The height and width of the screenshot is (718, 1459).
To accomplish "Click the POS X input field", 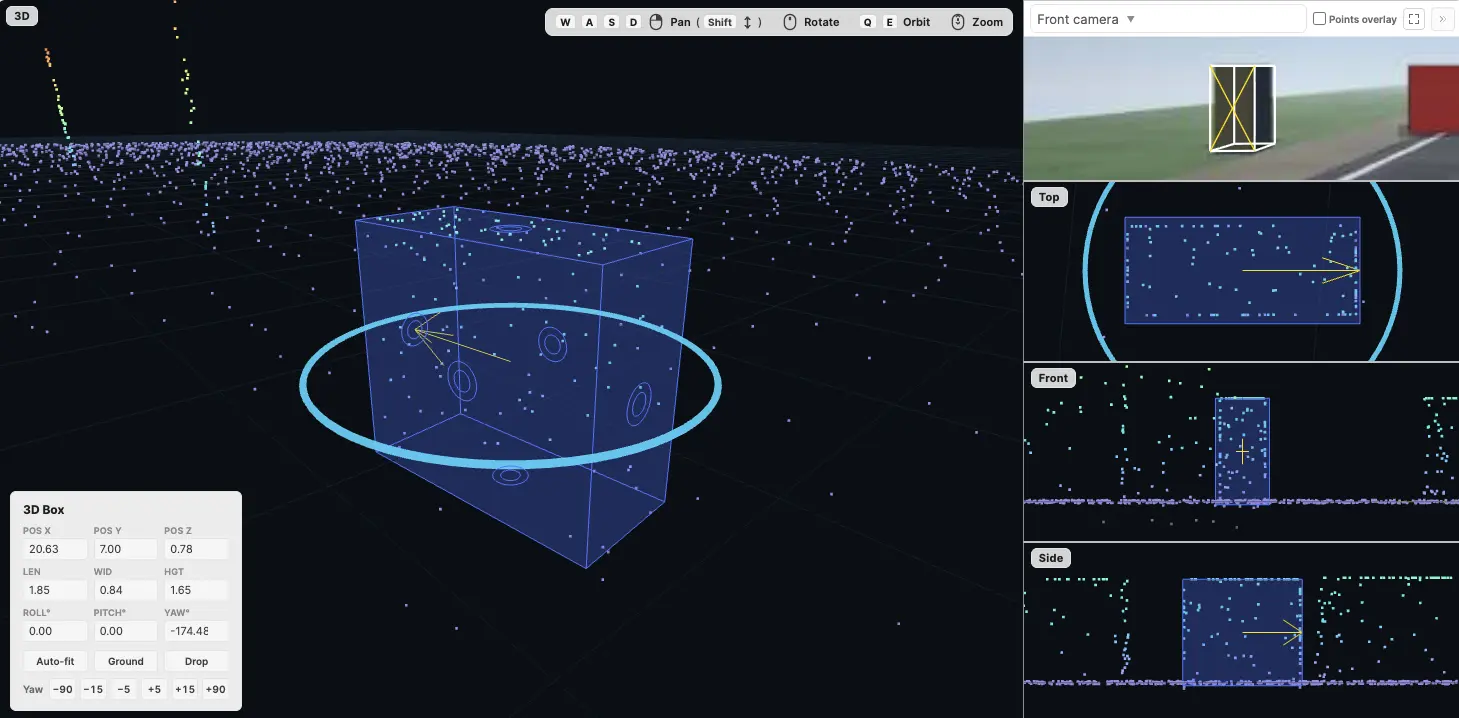I will click(x=54, y=549).
